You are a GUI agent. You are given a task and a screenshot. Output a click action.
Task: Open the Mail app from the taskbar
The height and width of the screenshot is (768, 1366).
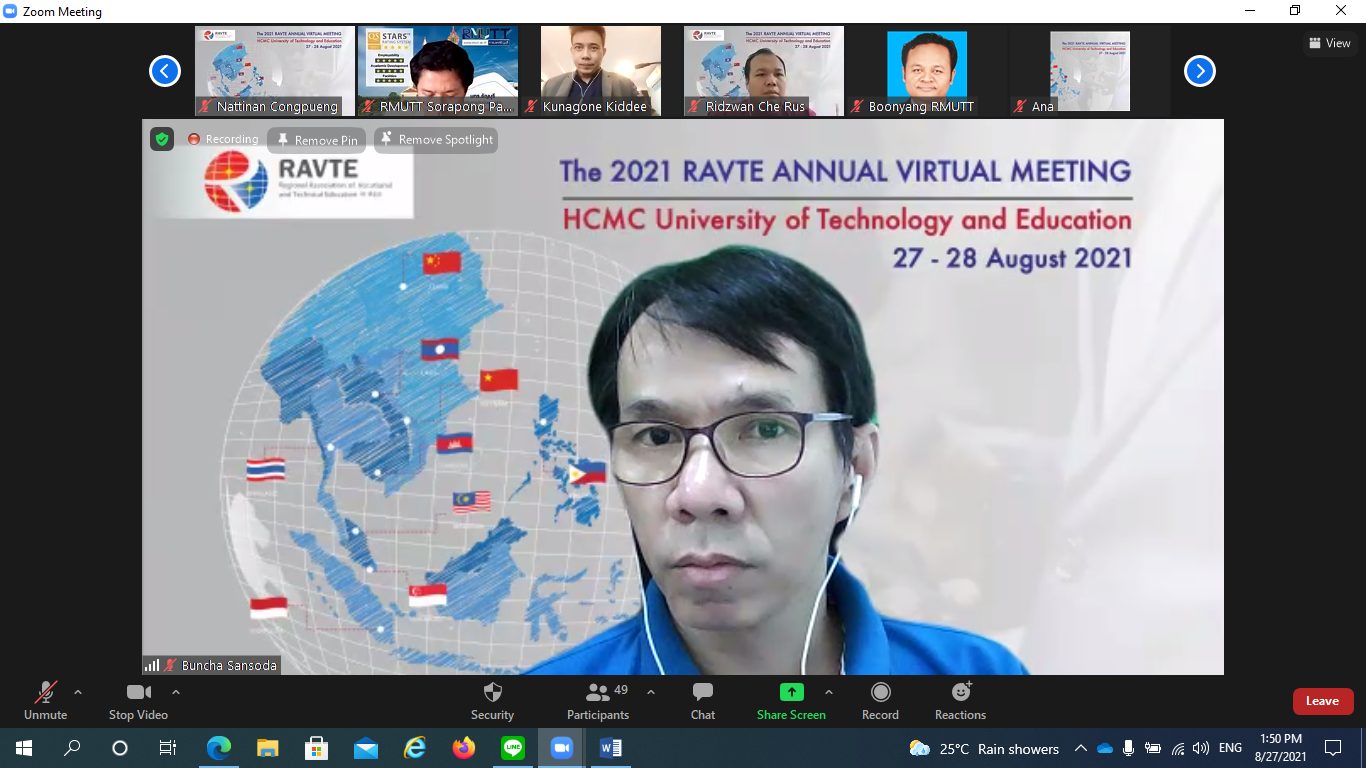point(365,748)
